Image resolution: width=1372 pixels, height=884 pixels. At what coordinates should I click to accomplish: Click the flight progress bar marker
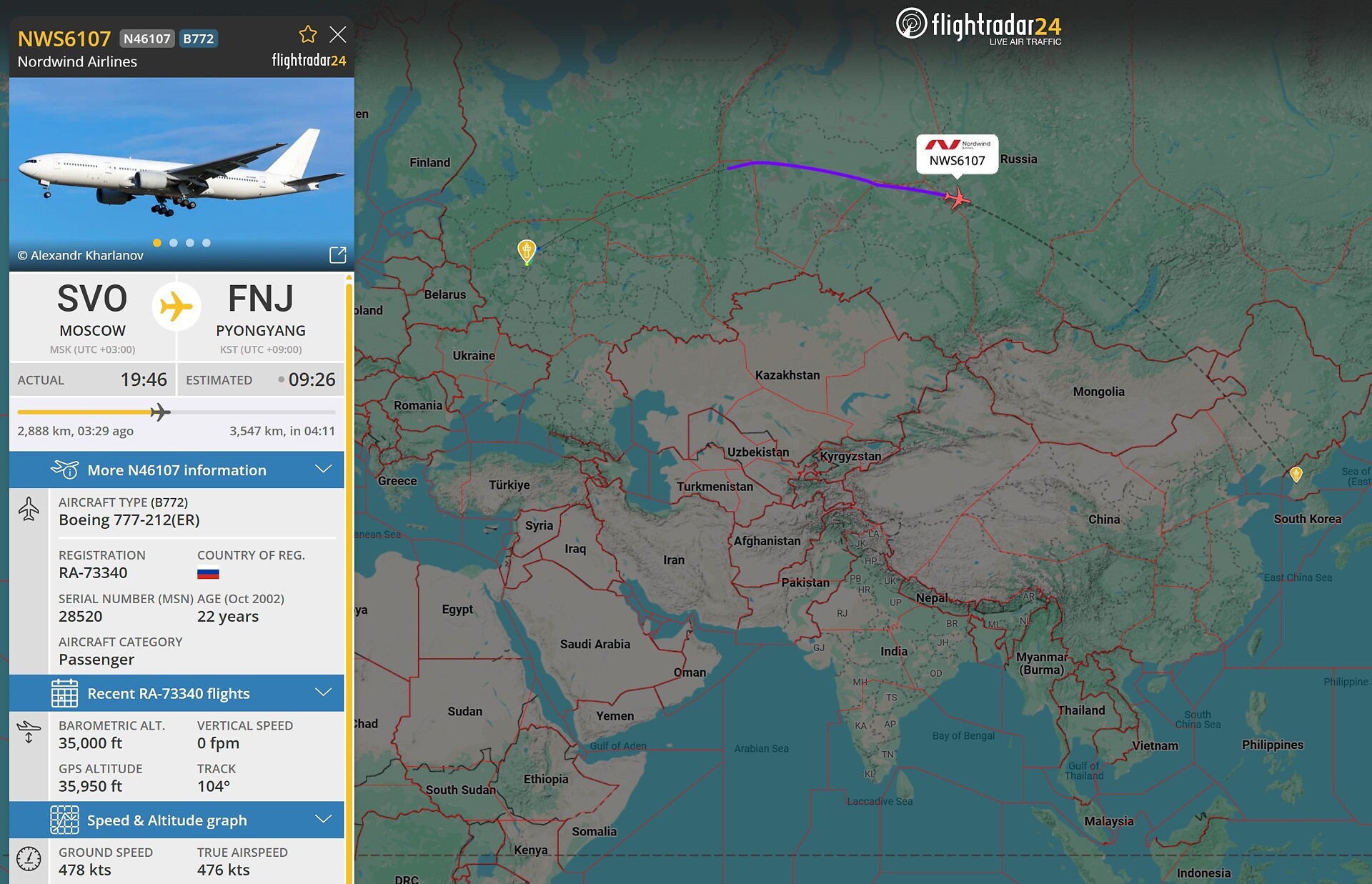(x=160, y=412)
